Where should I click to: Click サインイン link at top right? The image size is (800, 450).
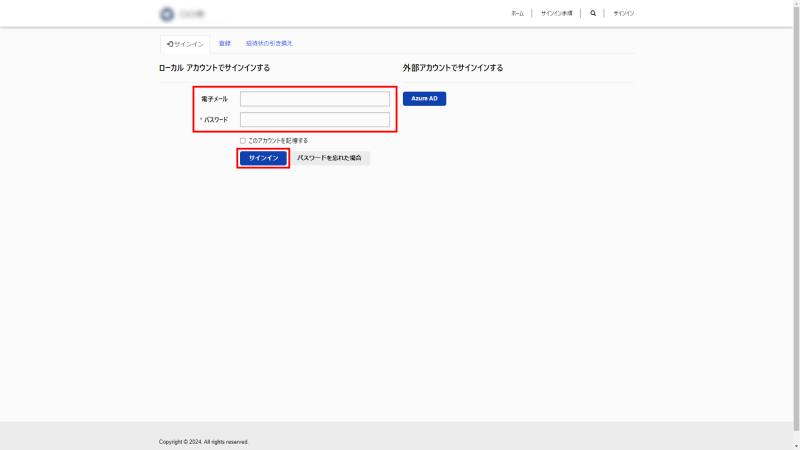pos(623,14)
